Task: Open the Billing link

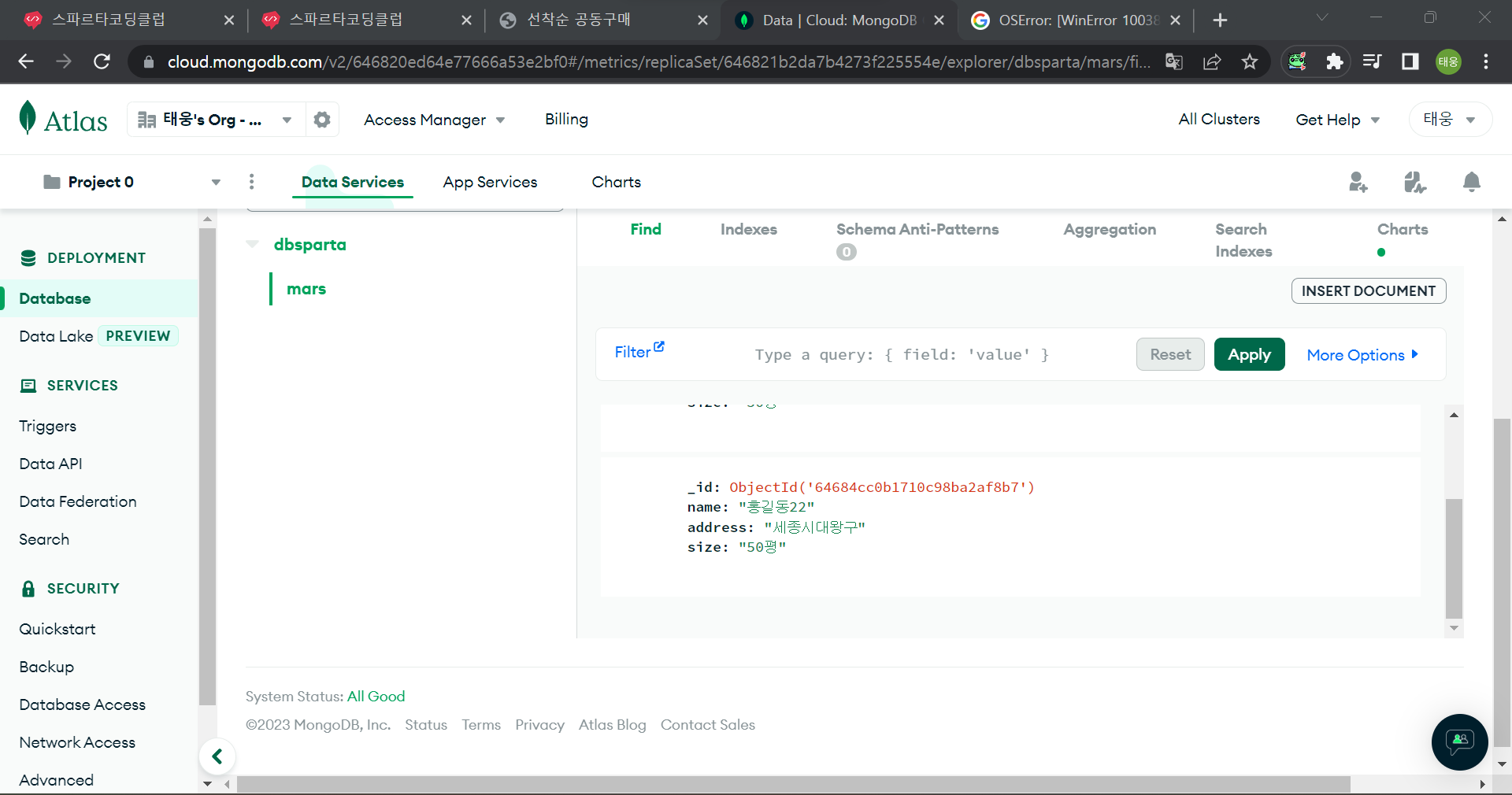Action: pos(566,120)
